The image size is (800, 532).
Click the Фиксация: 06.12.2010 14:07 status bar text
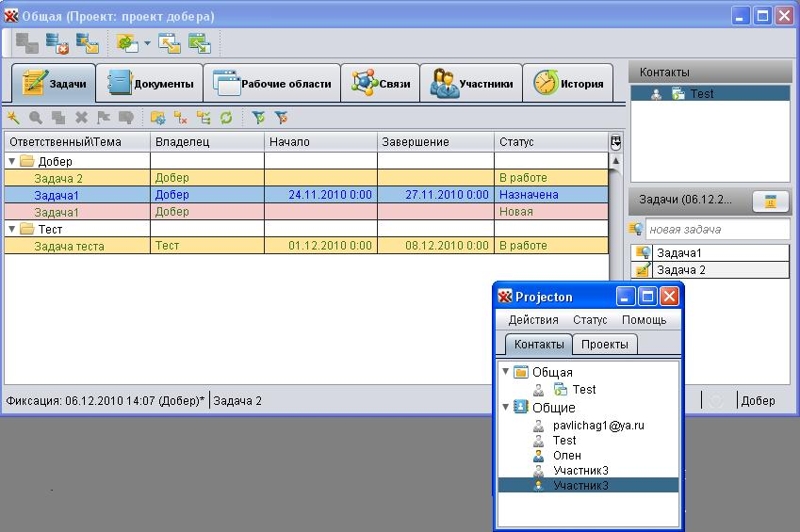(x=105, y=401)
